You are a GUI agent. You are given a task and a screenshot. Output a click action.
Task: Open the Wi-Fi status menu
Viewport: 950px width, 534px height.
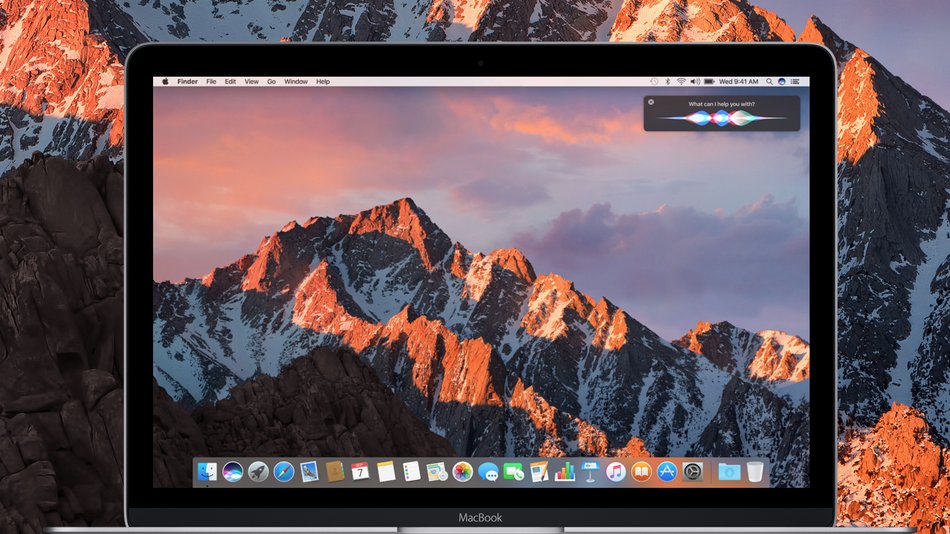point(681,81)
